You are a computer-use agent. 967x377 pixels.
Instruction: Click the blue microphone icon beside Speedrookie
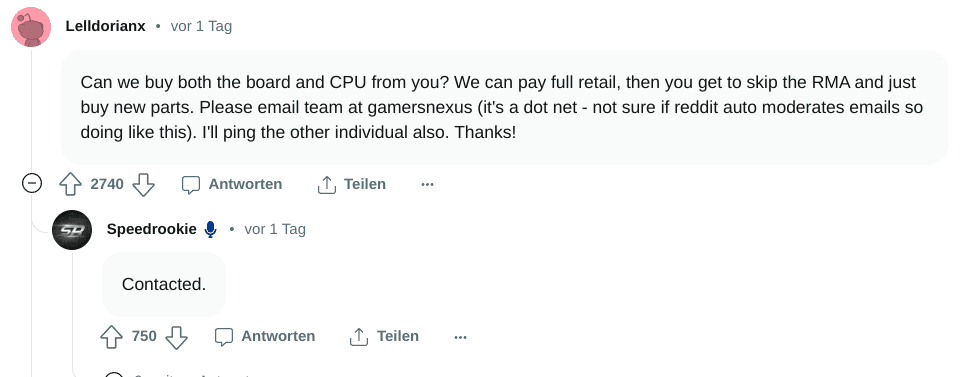pos(210,230)
